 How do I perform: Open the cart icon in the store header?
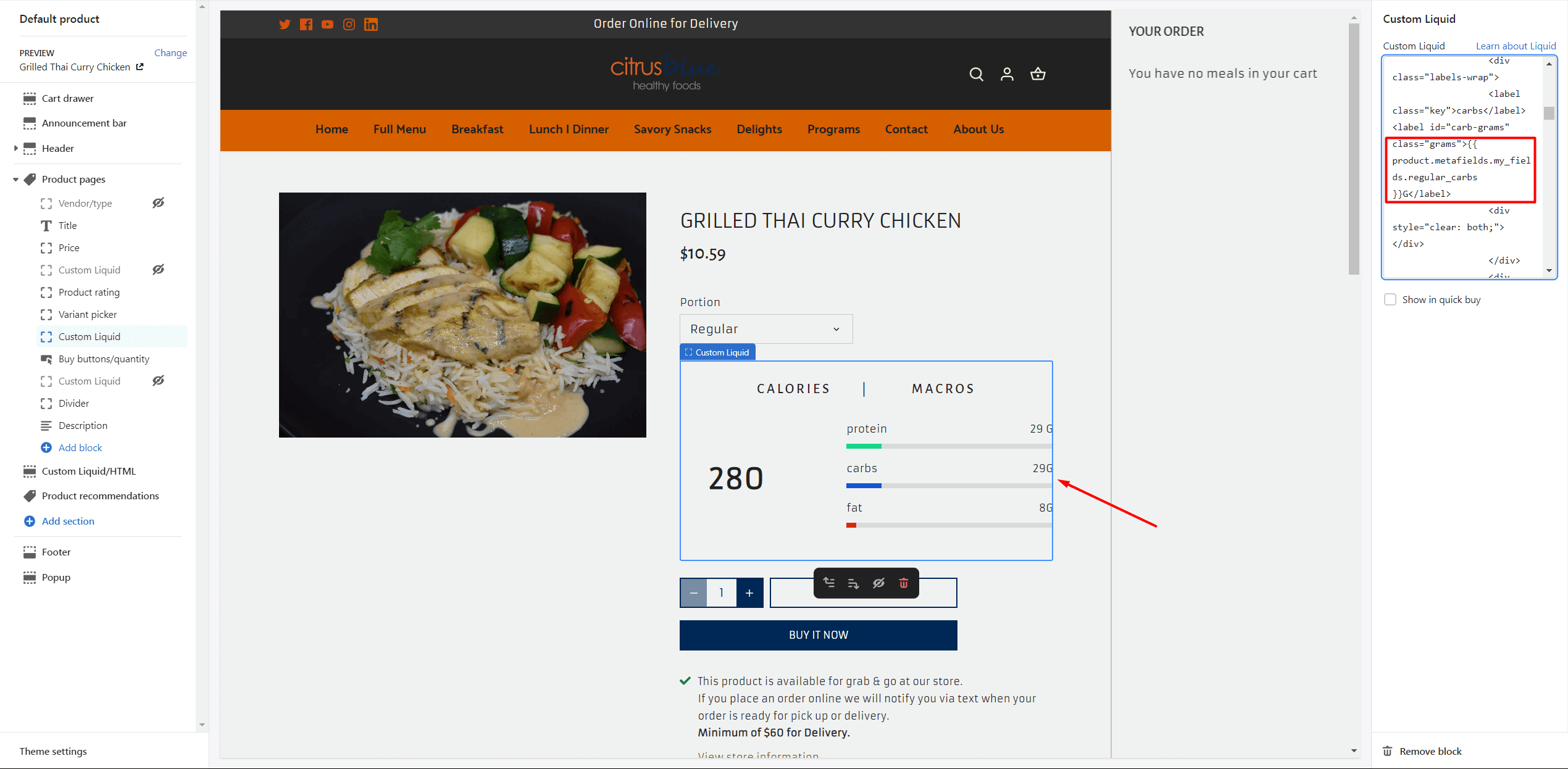click(x=1038, y=73)
